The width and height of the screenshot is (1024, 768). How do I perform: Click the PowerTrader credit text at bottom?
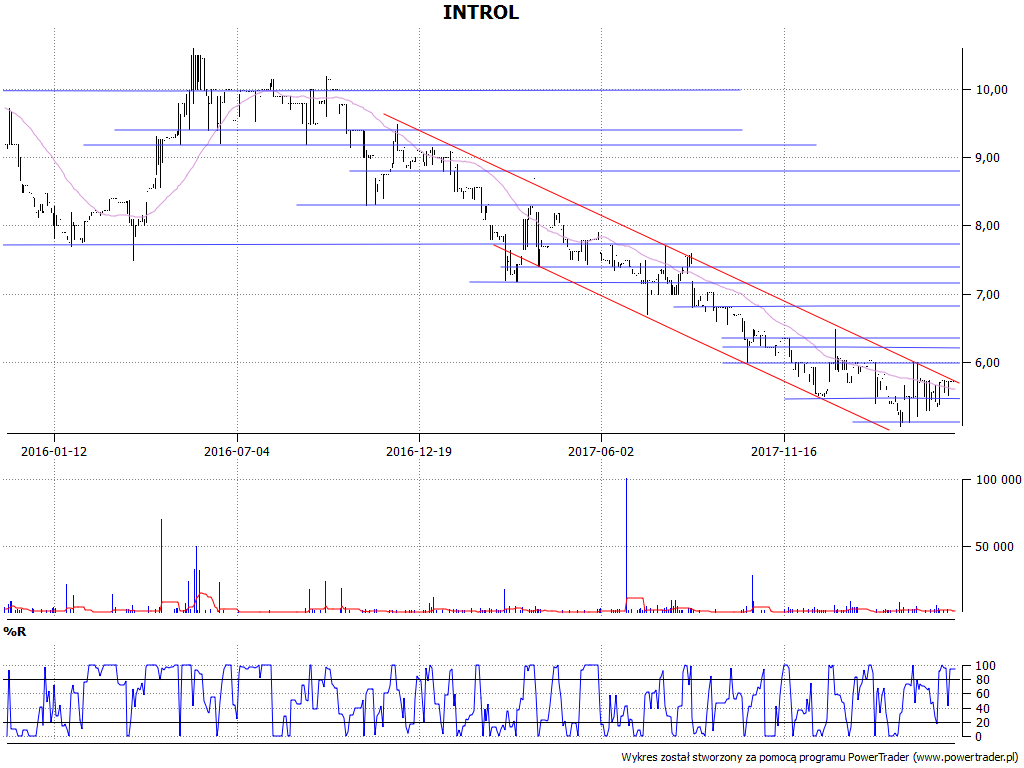[819, 758]
